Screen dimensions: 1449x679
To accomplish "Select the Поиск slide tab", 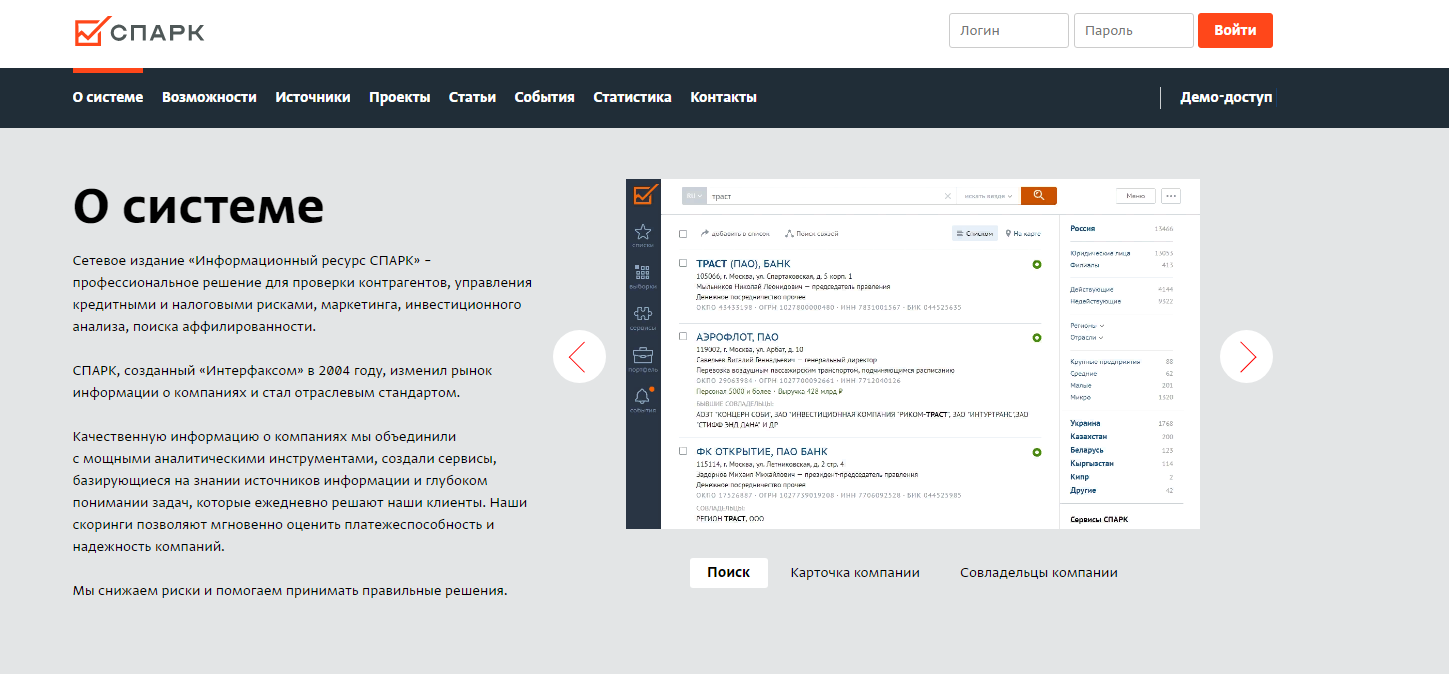I will pyautogui.click(x=728, y=573).
